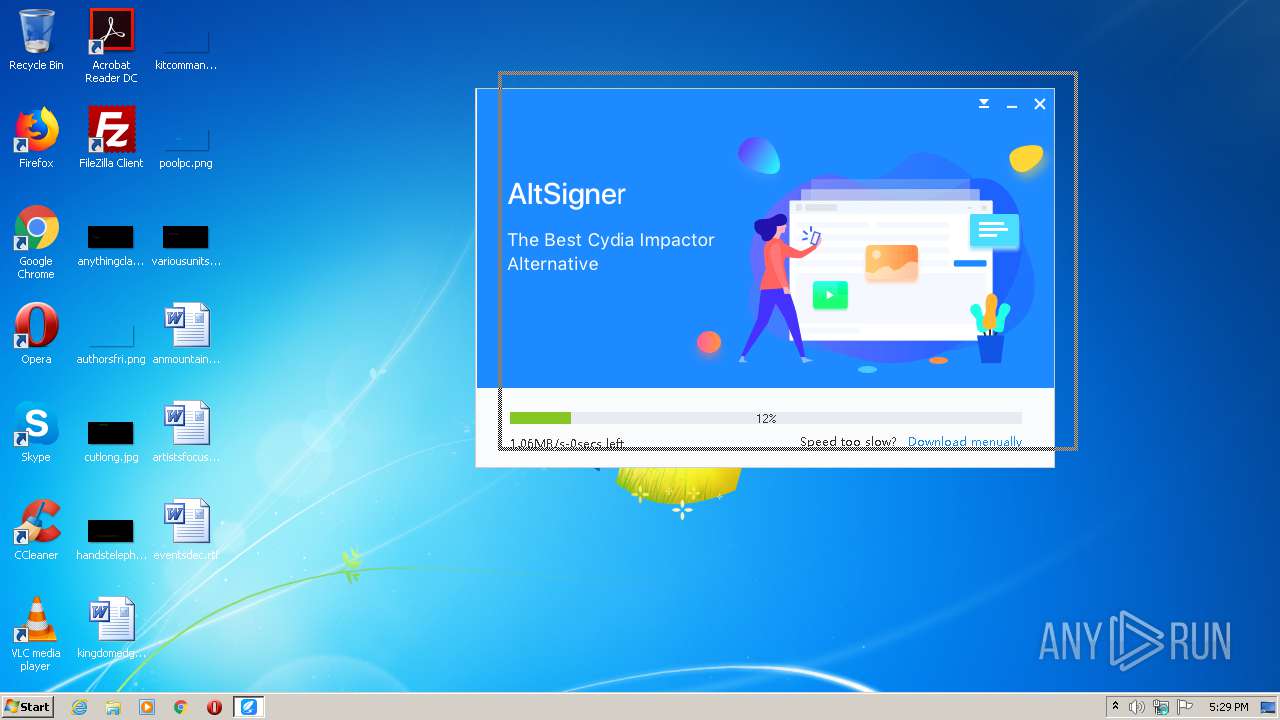
Task: Open Windows Media Player taskbar icon
Action: [x=147, y=707]
